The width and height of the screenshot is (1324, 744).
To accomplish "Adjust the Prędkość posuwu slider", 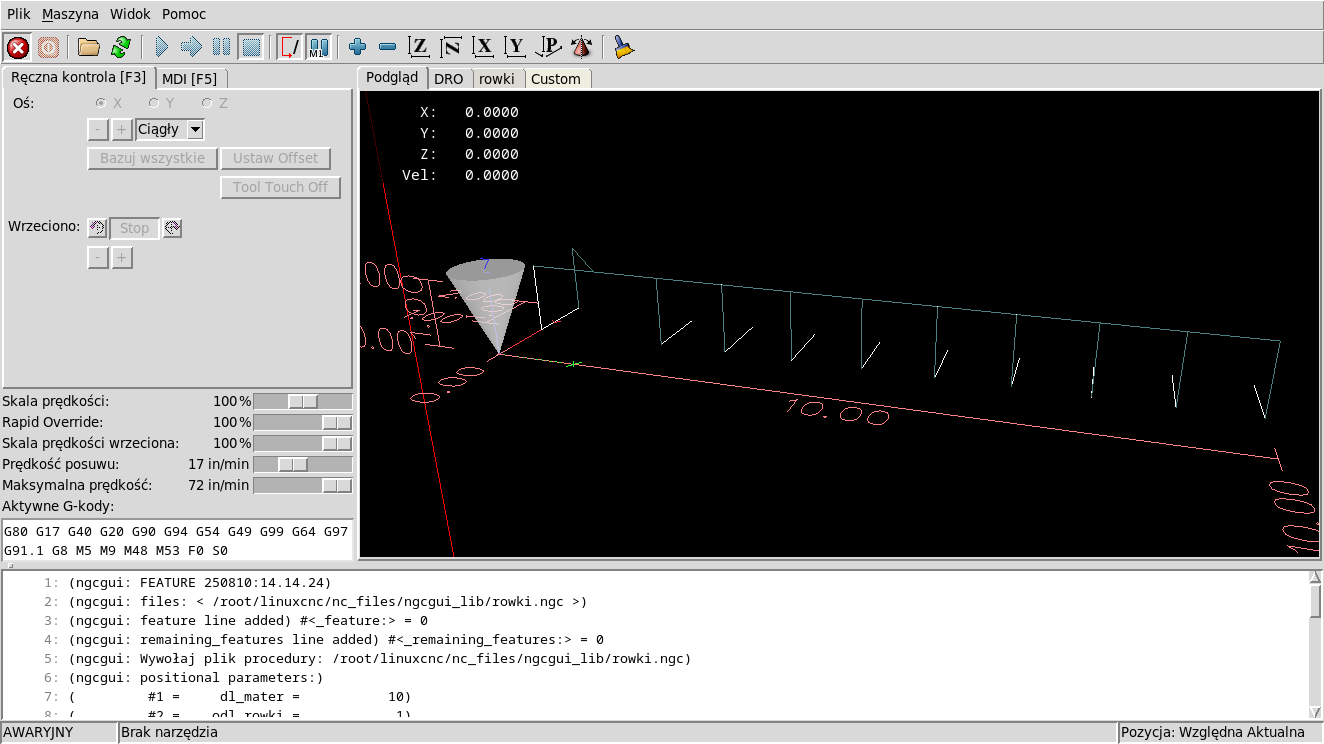I will (x=303, y=464).
